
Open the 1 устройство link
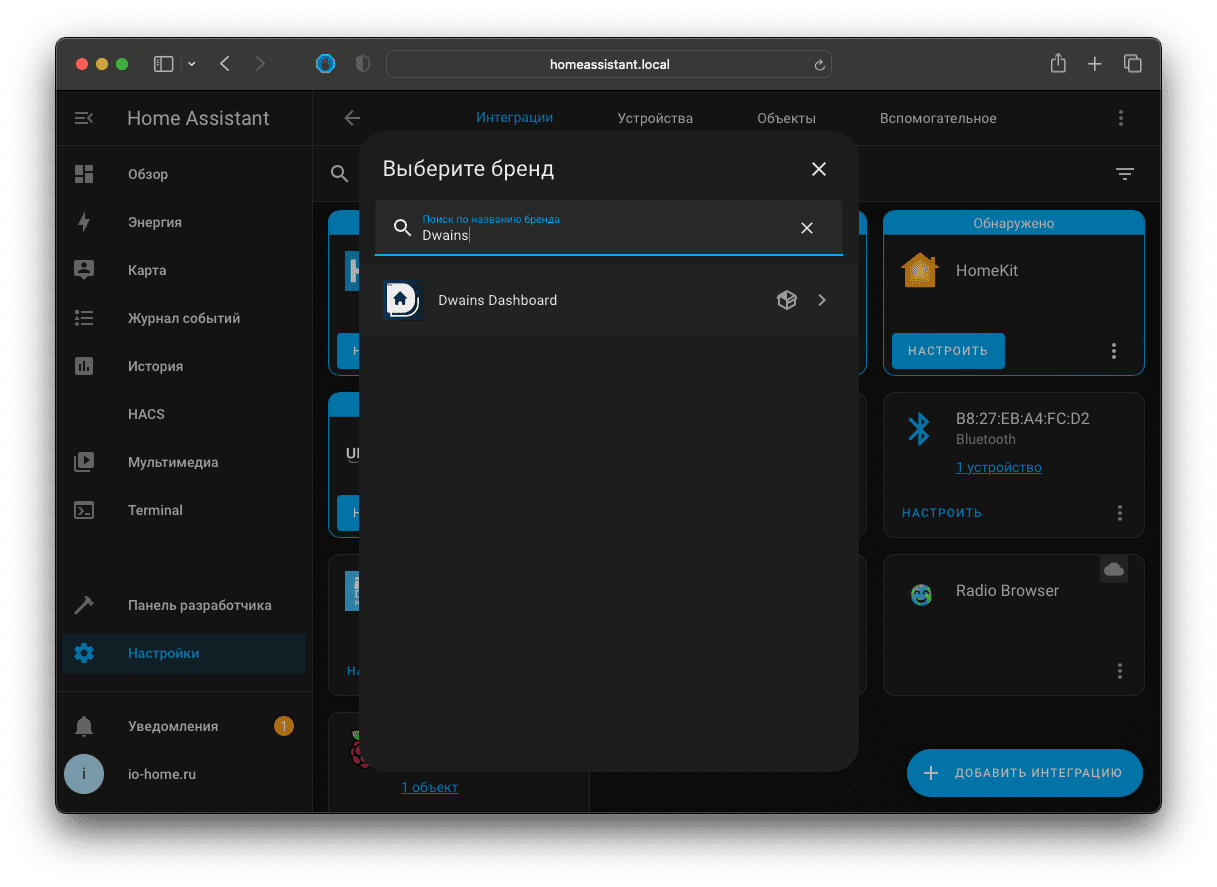click(998, 467)
